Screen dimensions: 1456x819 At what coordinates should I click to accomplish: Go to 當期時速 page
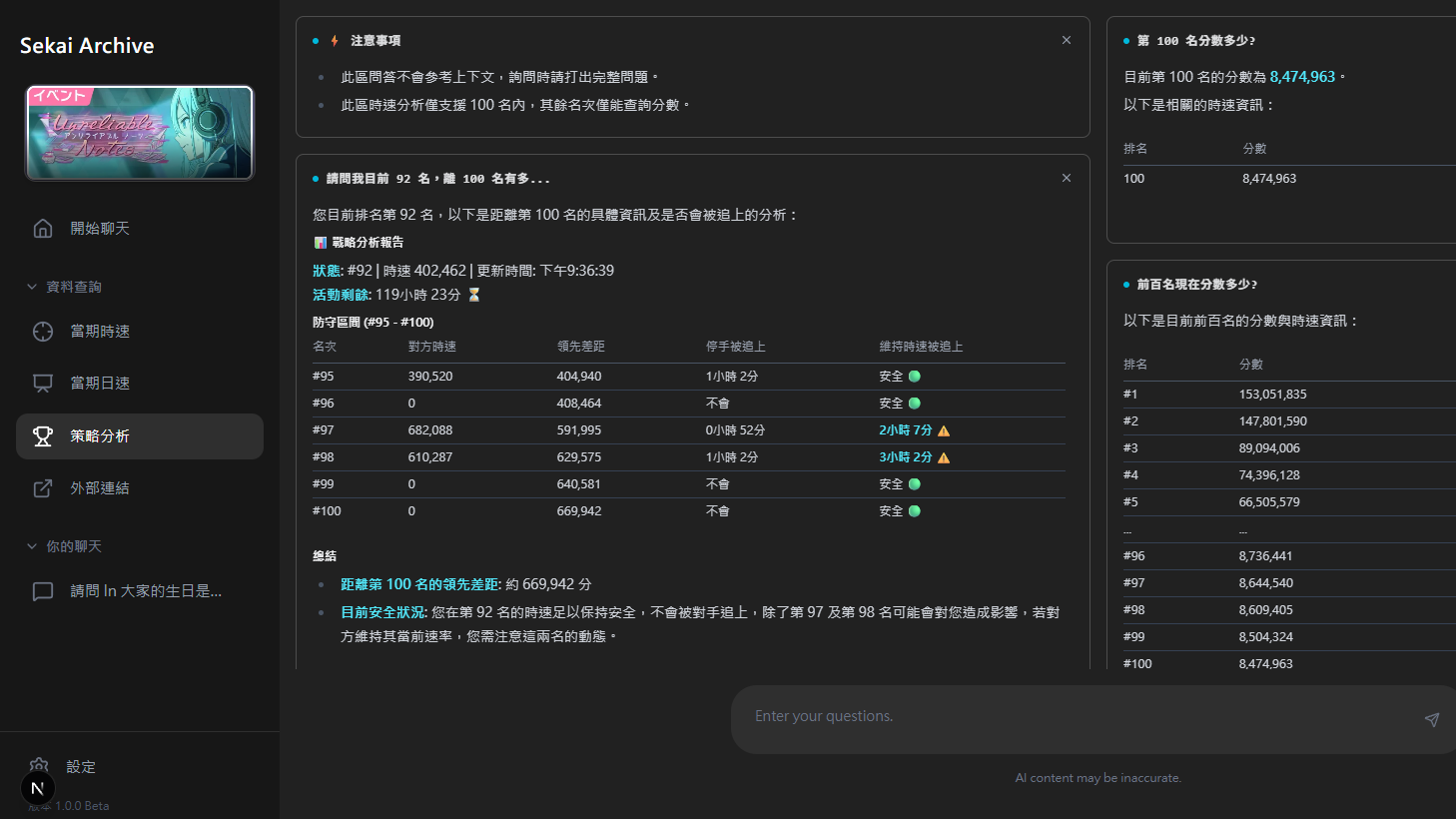pyautogui.click(x=140, y=332)
